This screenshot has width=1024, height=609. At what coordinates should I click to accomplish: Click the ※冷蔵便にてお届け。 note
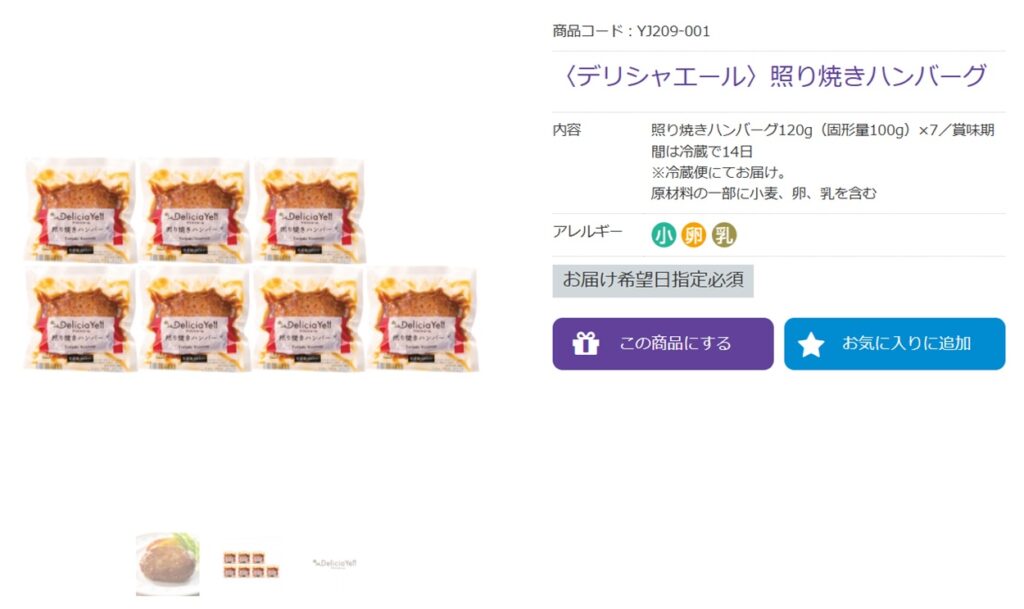click(x=719, y=172)
